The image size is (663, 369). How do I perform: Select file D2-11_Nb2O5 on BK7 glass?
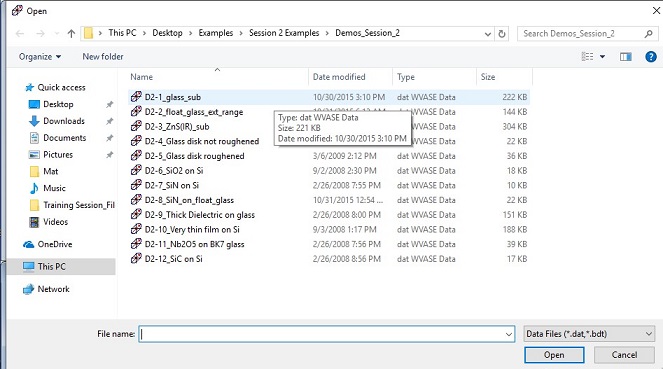click(195, 244)
